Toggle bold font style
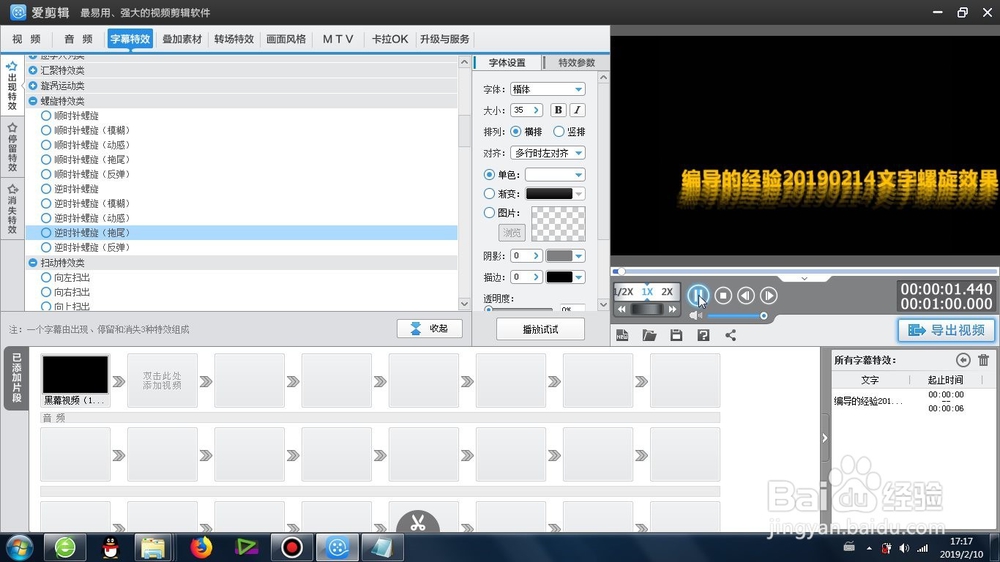The image size is (1000, 562). point(558,110)
